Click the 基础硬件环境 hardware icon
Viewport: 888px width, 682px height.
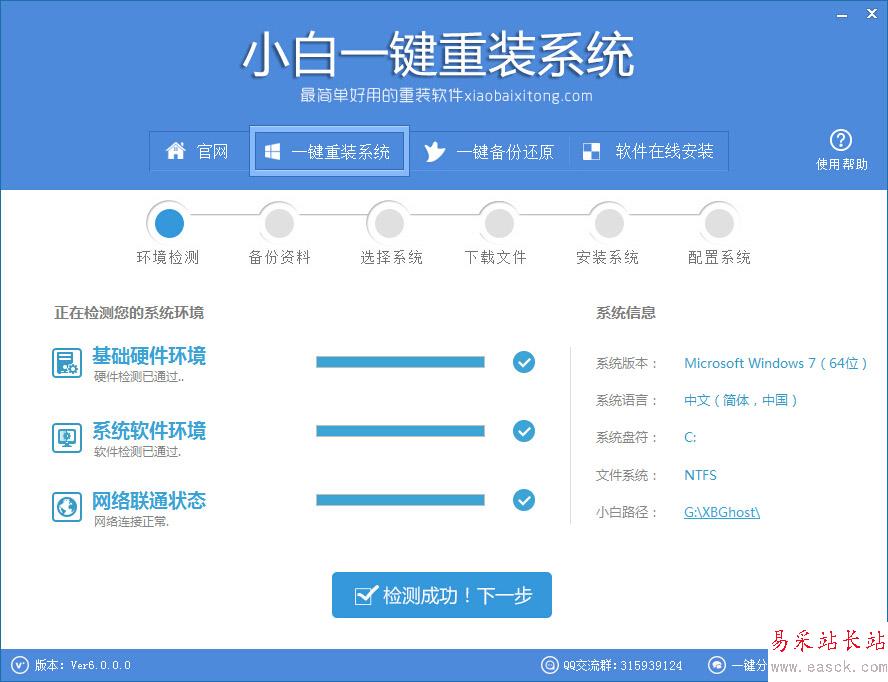pos(67,363)
